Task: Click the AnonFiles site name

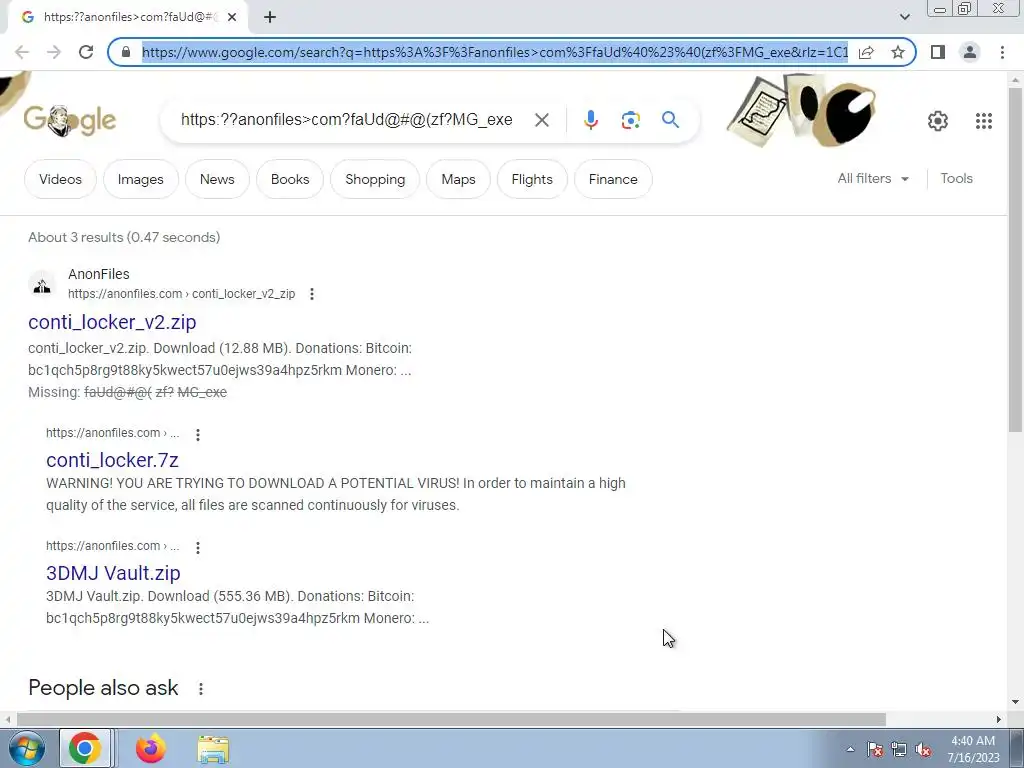Action: pos(99,274)
